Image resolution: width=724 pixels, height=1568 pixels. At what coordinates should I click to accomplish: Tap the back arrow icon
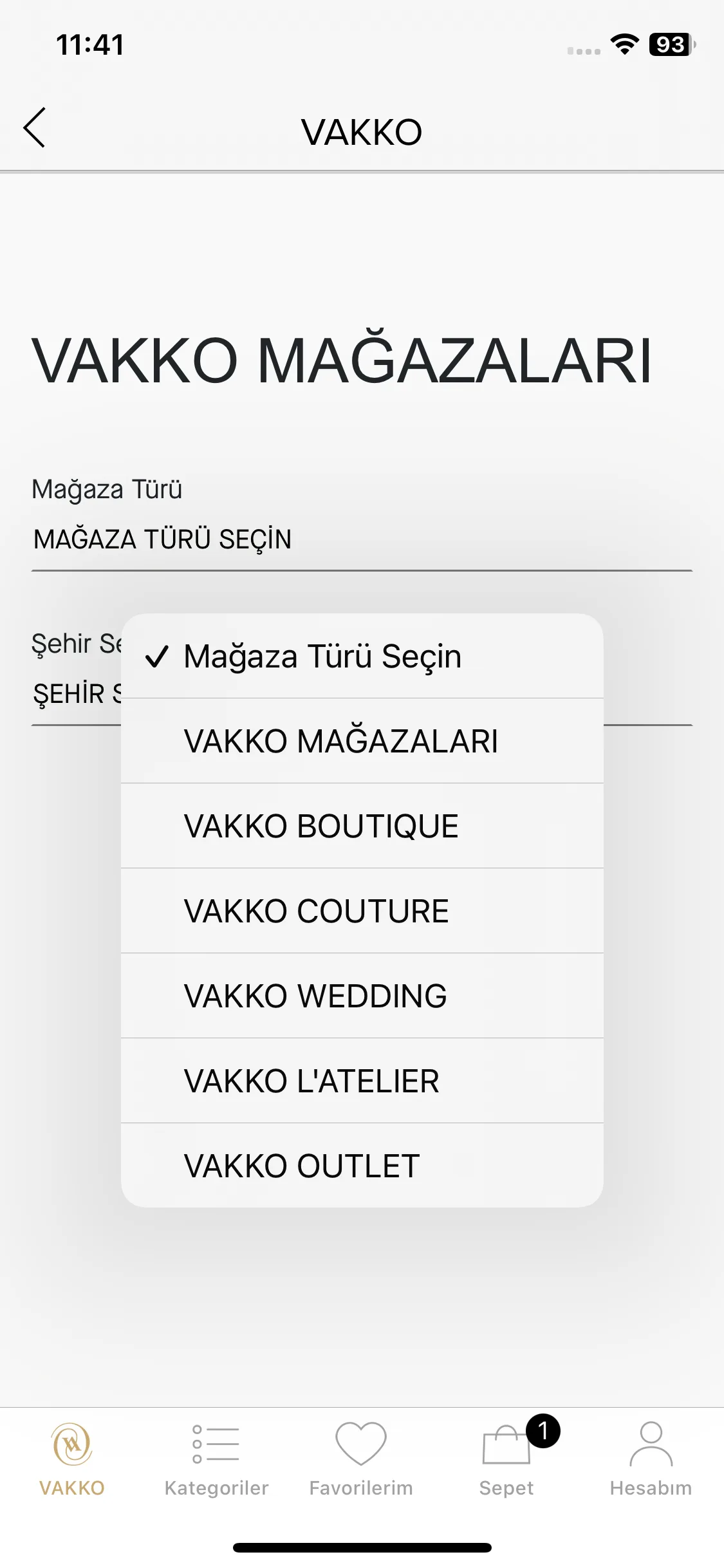point(35,127)
